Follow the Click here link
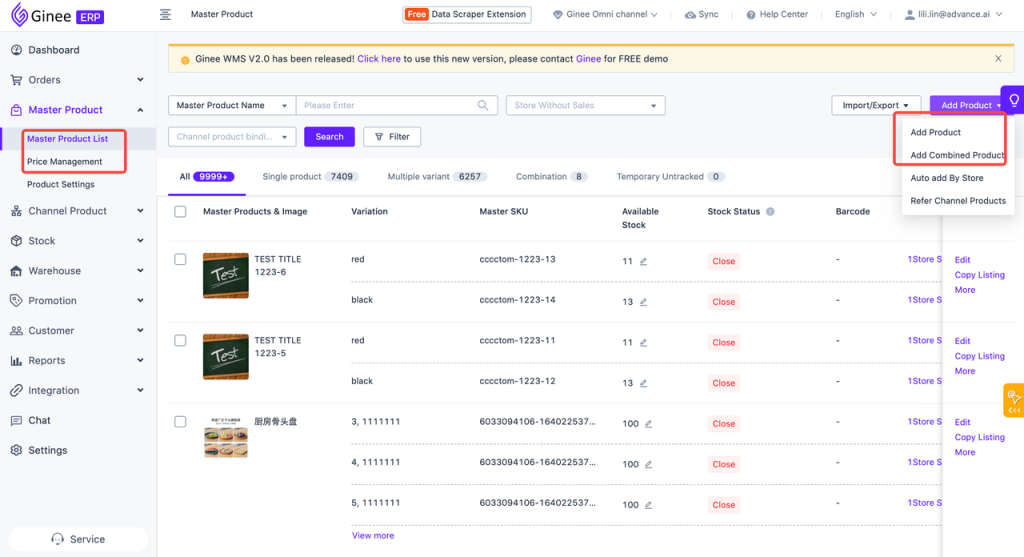 pyautogui.click(x=379, y=59)
